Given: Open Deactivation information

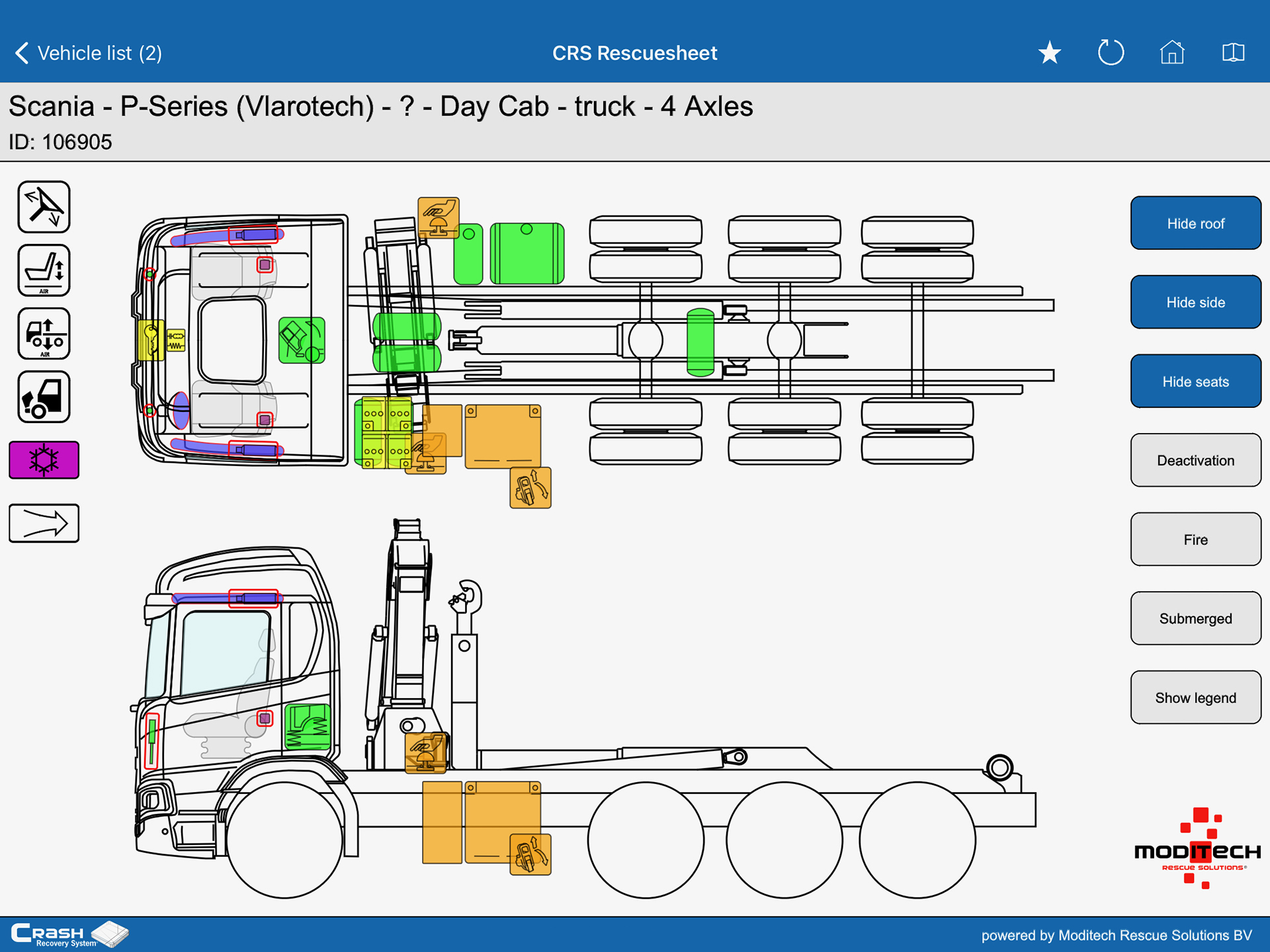Looking at the screenshot, I should click(1195, 460).
